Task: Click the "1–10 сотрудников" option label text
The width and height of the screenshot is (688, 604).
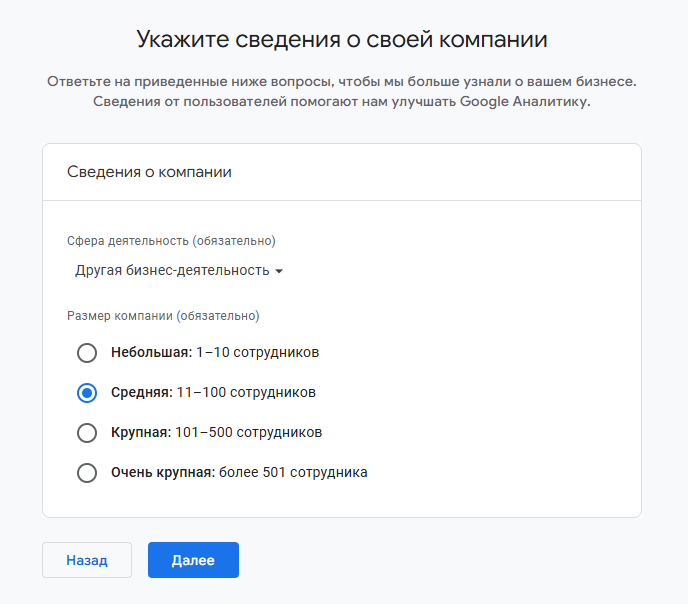Action: [258, 352]
